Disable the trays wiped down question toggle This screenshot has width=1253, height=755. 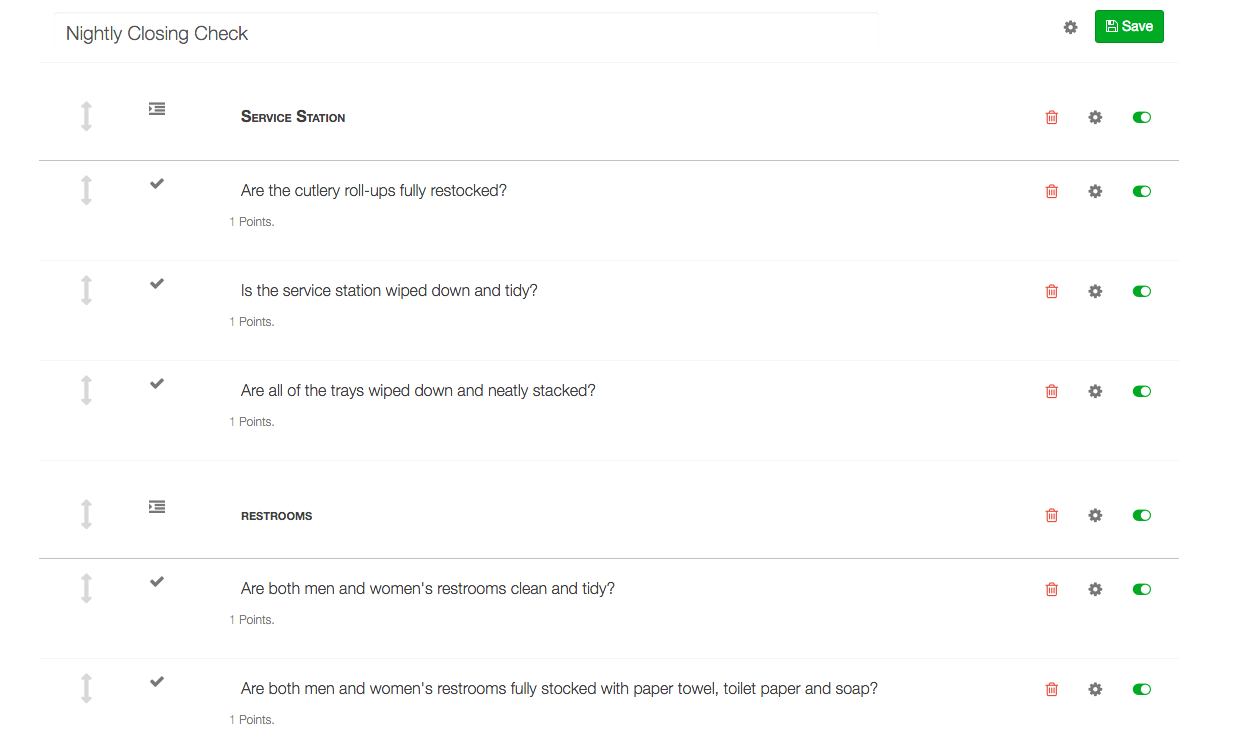(x=1142, y=391)
